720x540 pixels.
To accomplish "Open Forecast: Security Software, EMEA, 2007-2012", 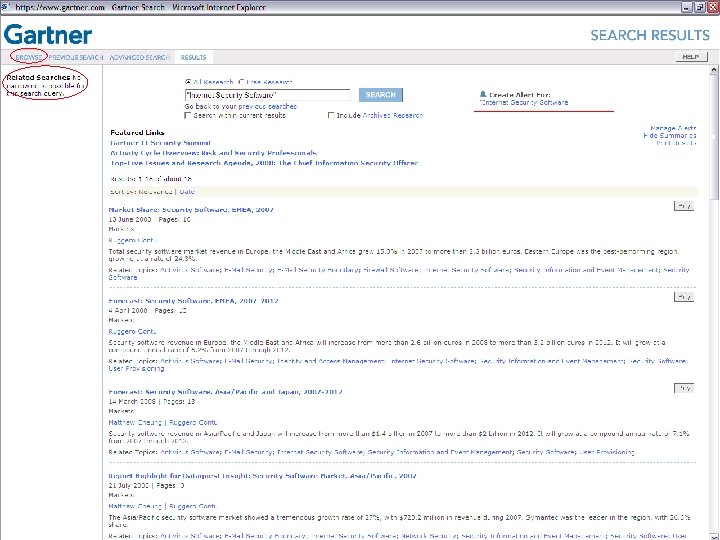I will click(x=193, y=301).
